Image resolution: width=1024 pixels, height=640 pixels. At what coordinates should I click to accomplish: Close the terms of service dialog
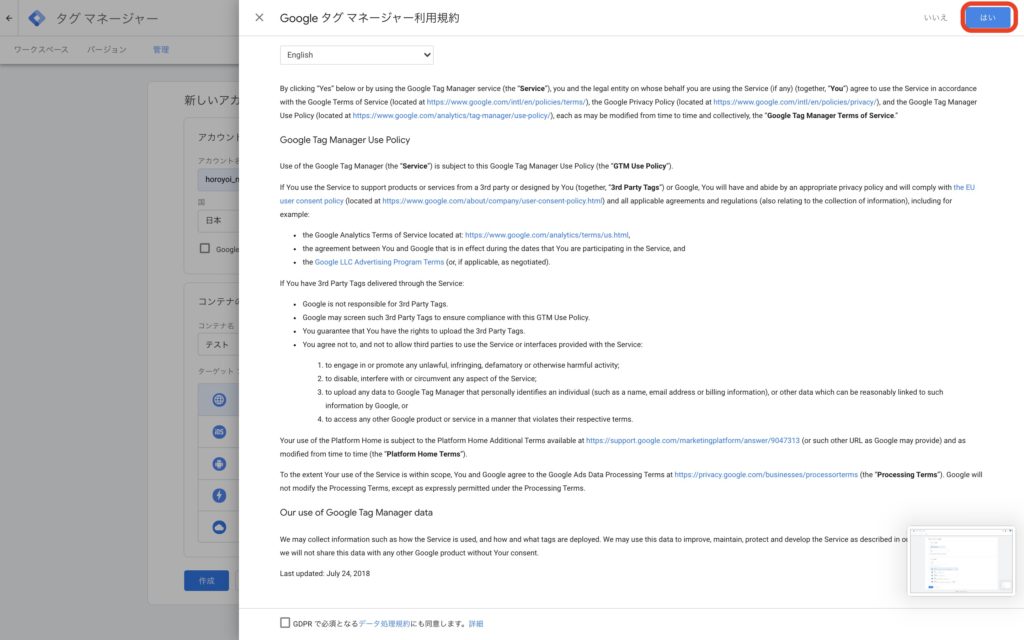click(259, 18)
